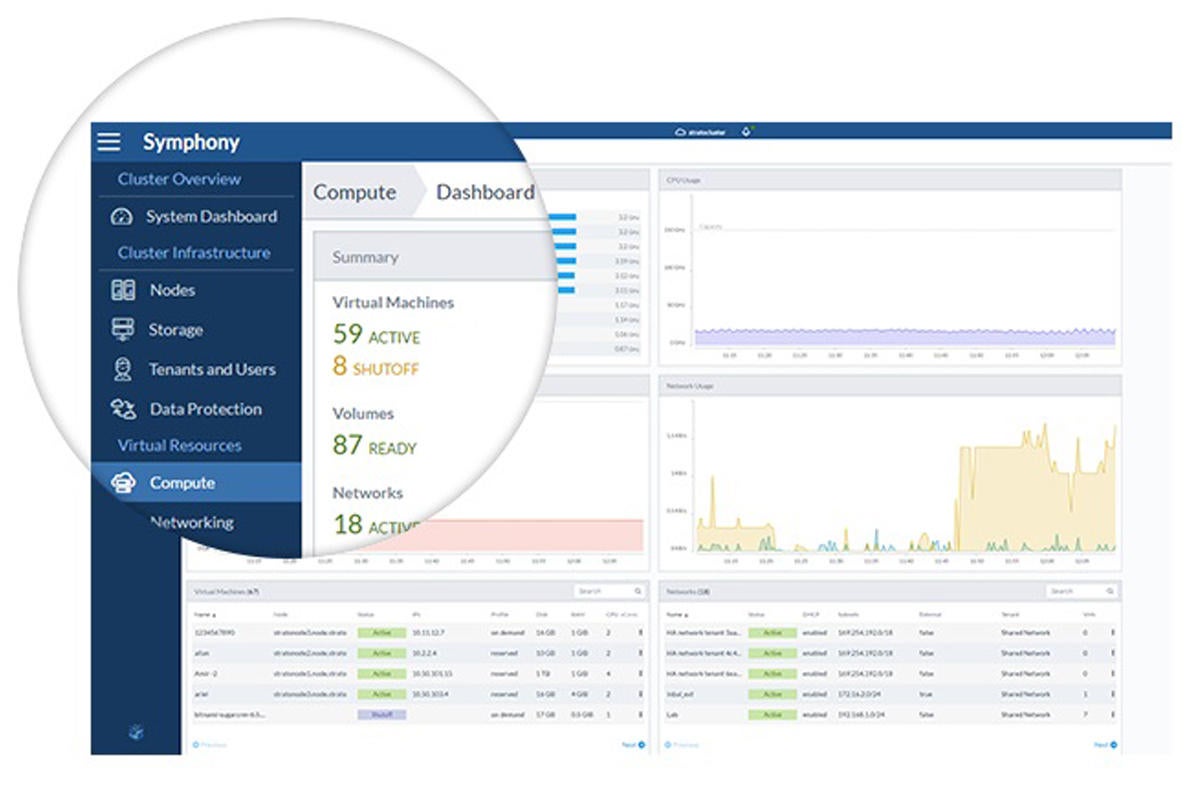The height and width of the screenshot is (800, 1200).
Task: Sort Virtual Machines table by Name column
Action: pyautogui.click(x=204, y=614)
